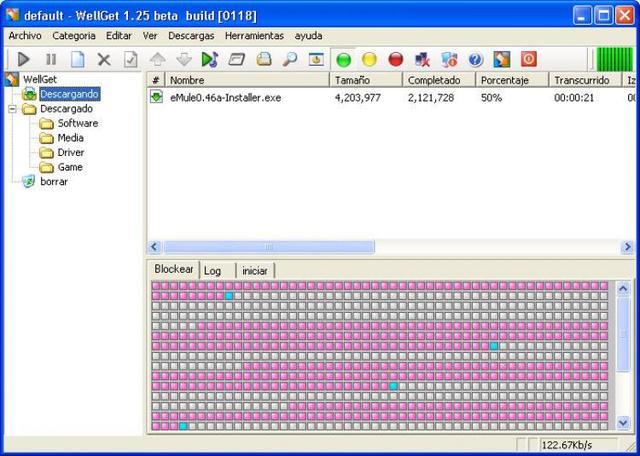Click the slanted window frame toolbar icon
640x456 pixels.
tap(237, 60)
